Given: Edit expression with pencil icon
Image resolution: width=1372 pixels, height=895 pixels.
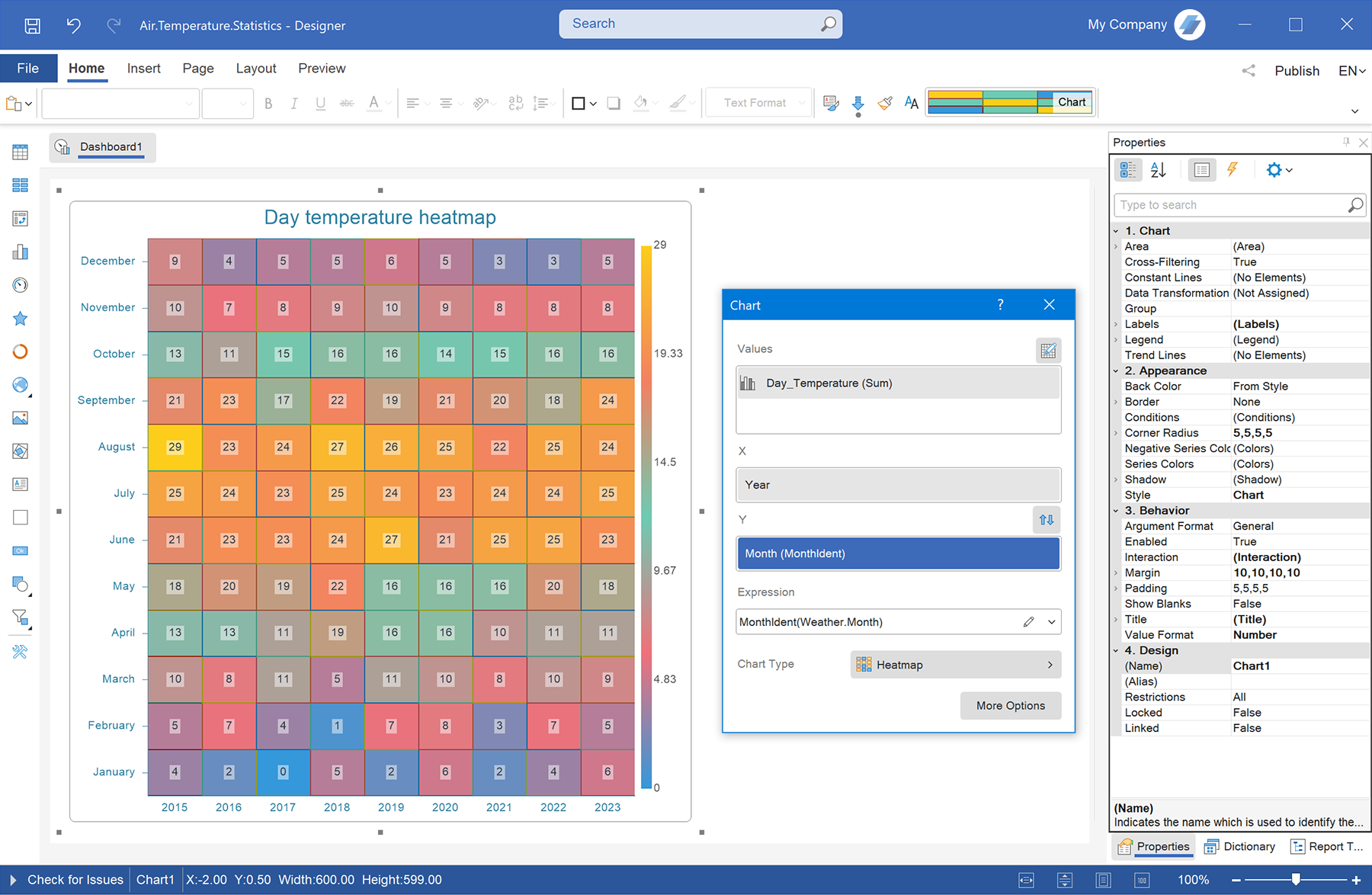Looking at the screenshot, I should 1028,622.
